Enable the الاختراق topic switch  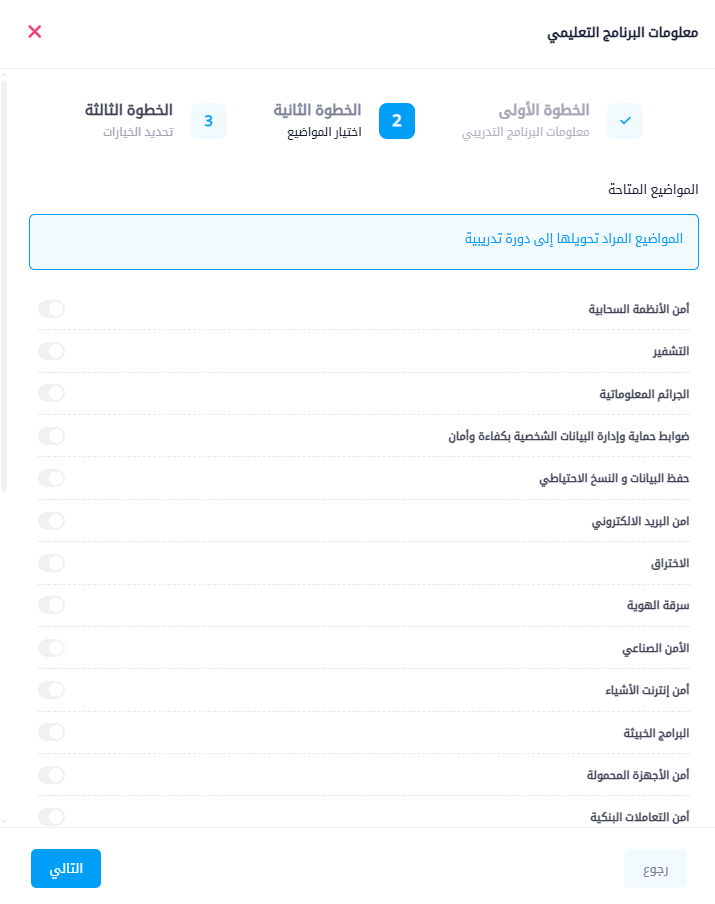click(x=51, y=563)
